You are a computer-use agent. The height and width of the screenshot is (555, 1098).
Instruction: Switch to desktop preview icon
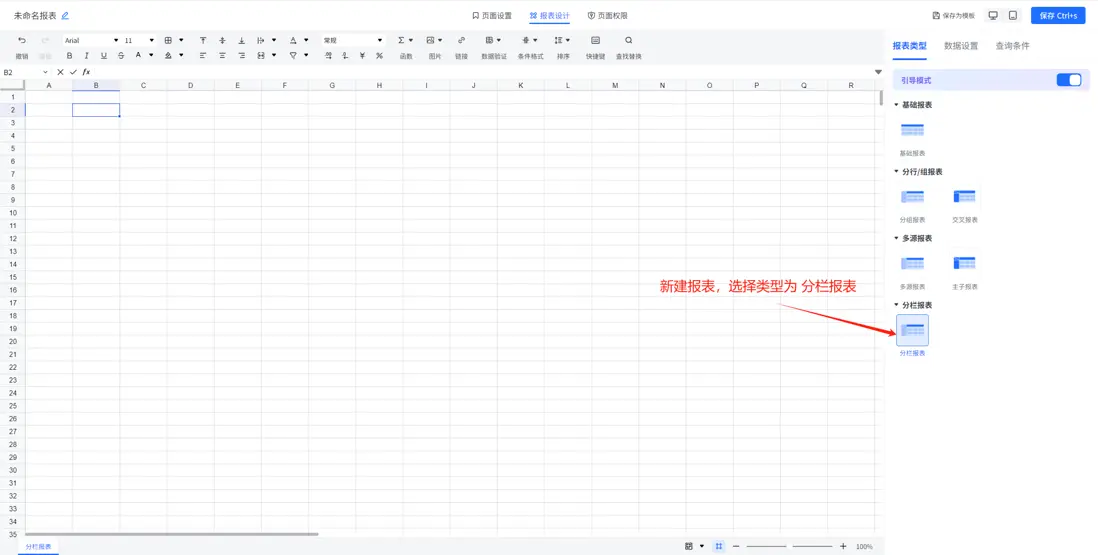(993, 15)
